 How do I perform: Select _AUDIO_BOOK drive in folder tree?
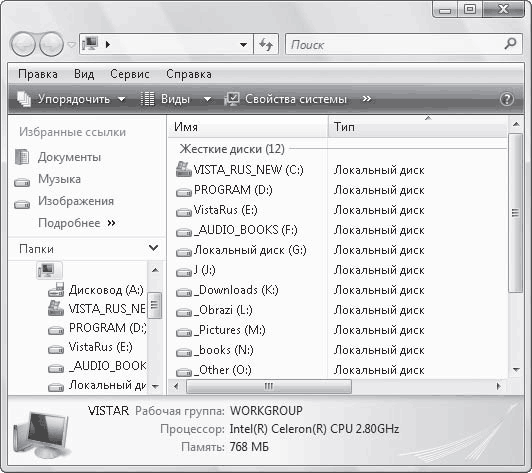(x=97, y=366)
